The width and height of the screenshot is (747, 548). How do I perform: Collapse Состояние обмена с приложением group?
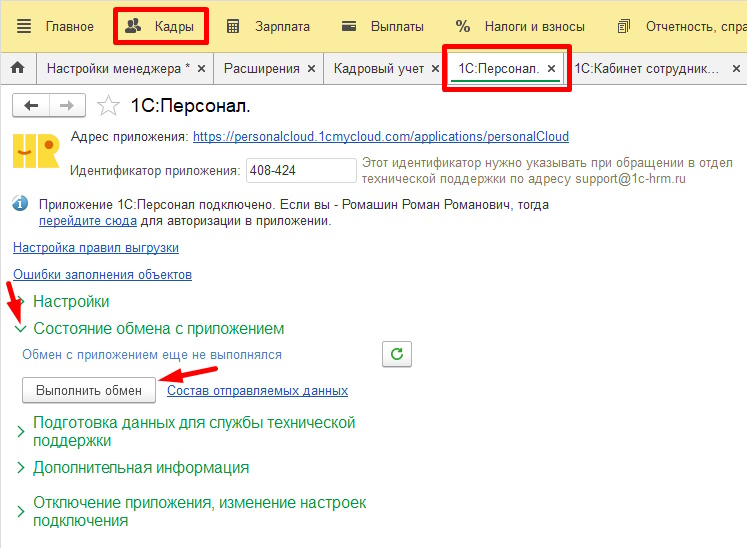pos(159,329)
